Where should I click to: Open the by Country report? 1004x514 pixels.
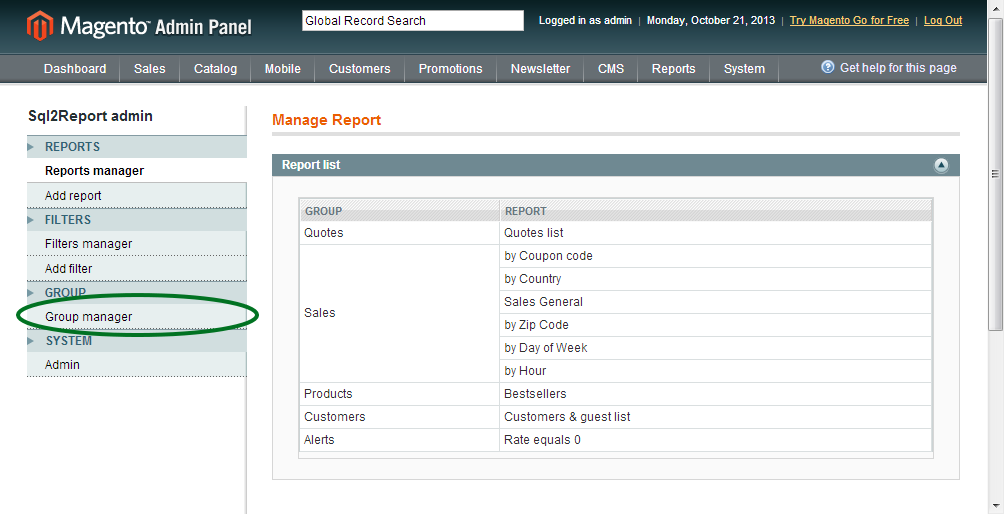coord(533,279)
